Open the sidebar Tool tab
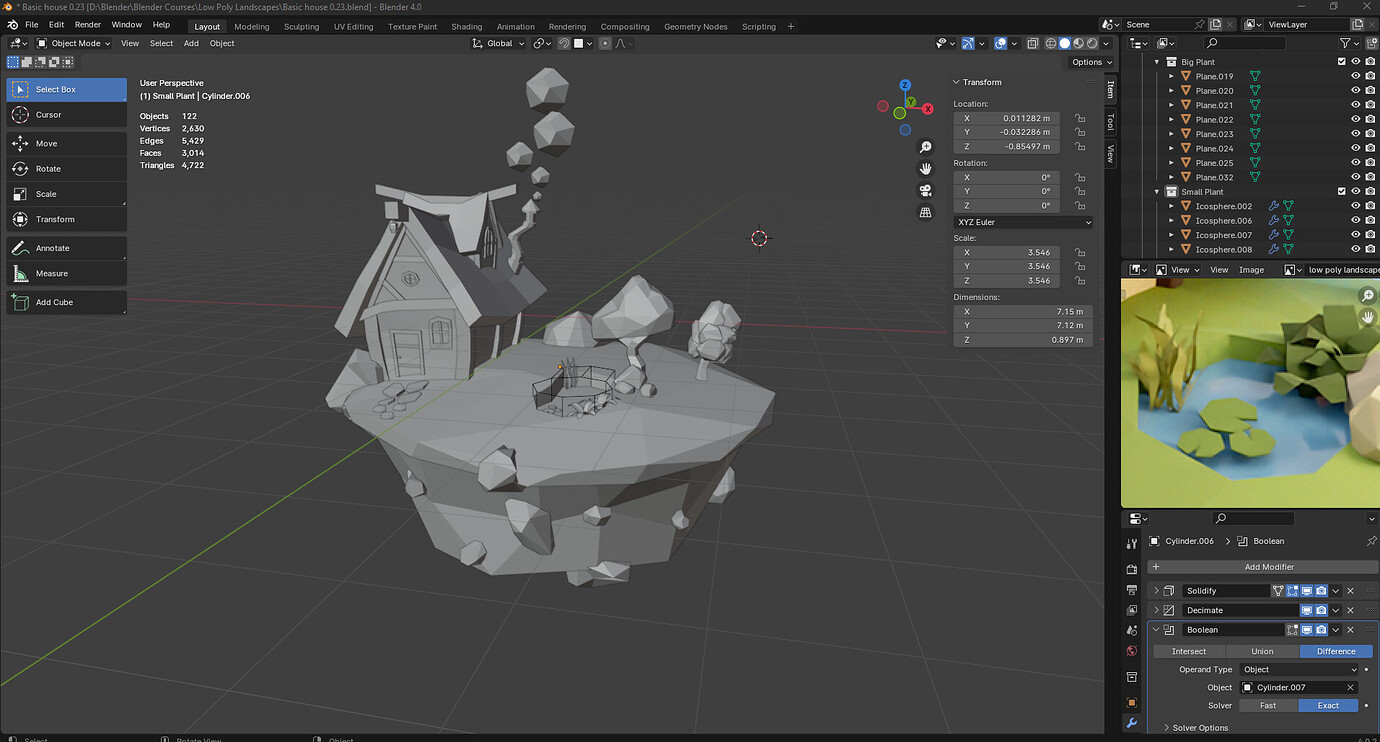The width and height of the screenshot is (1380, 742). click(1110, 121)
